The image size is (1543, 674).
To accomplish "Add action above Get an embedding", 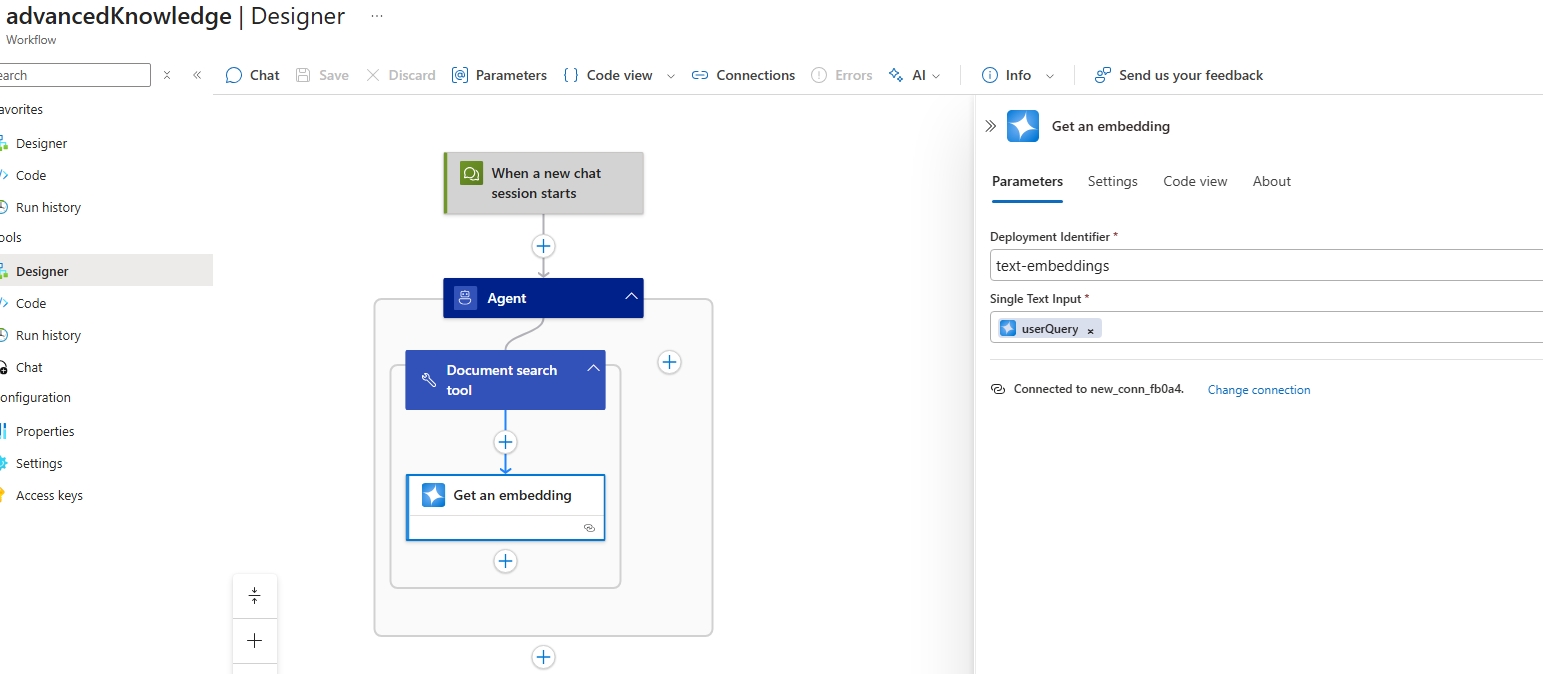I will (505, 441).
